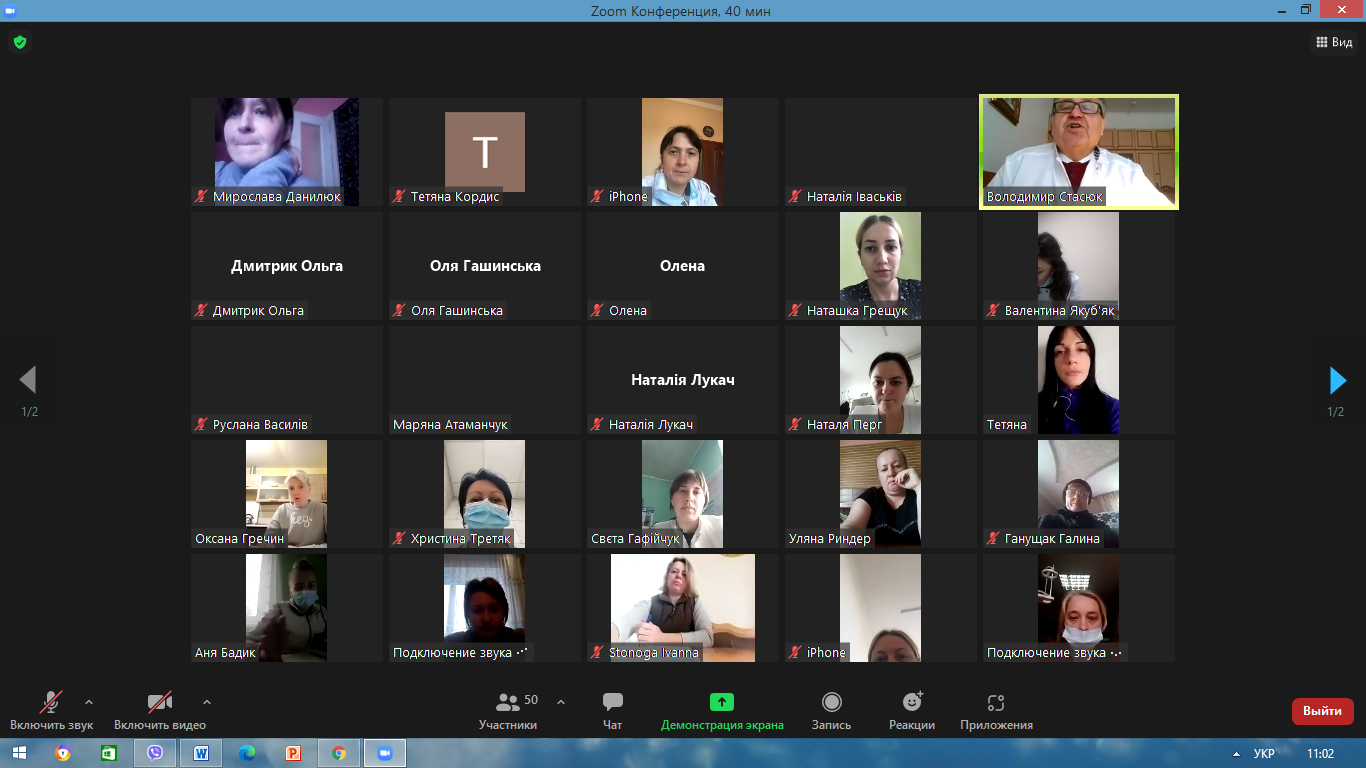The image size is (1366, 768).
Task: Open the participants list (Участники)
Action: click(x=508, y=710)
